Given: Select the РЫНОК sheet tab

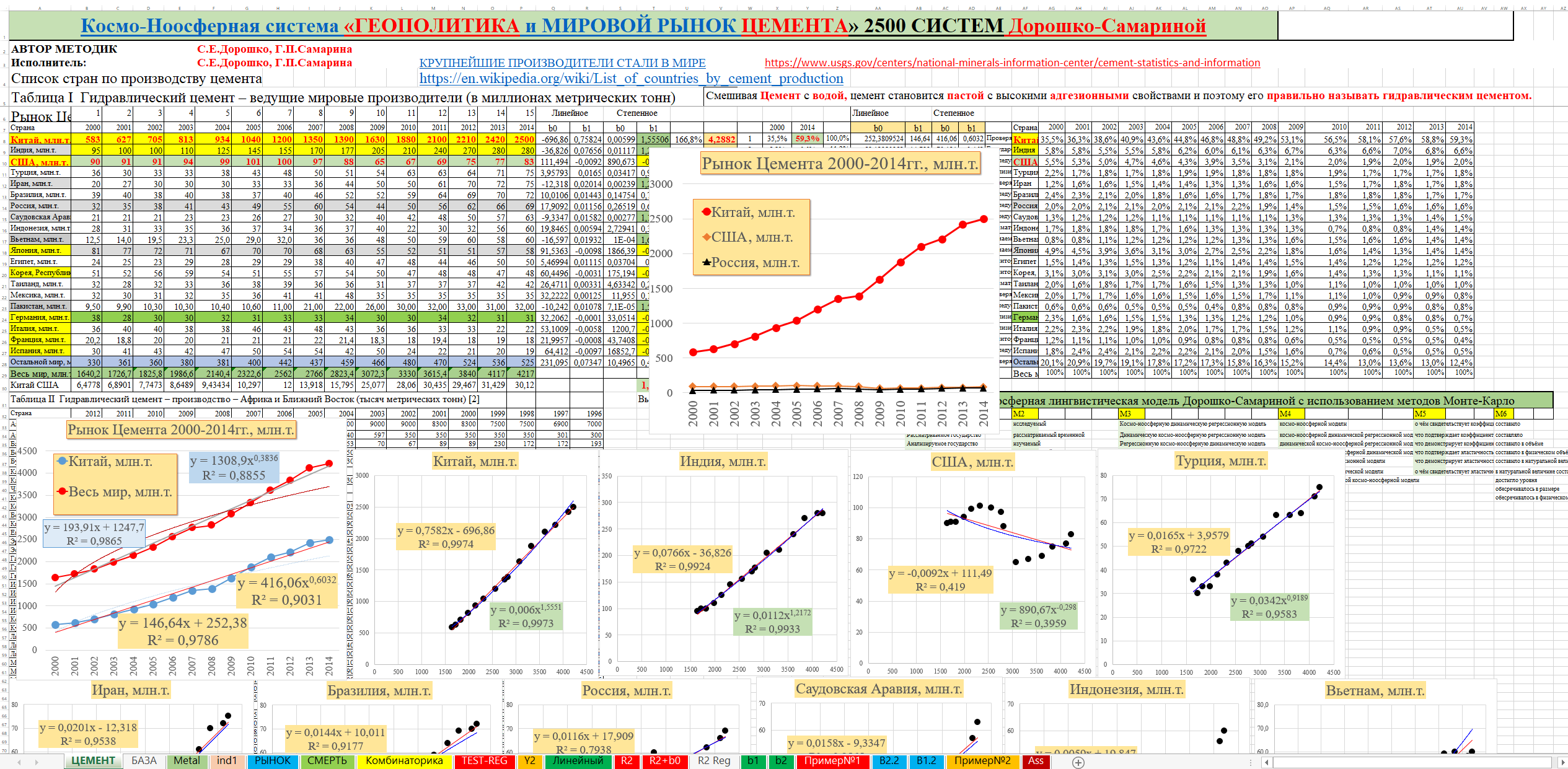Looking at the screenshot, I should (x=272, y=761).
